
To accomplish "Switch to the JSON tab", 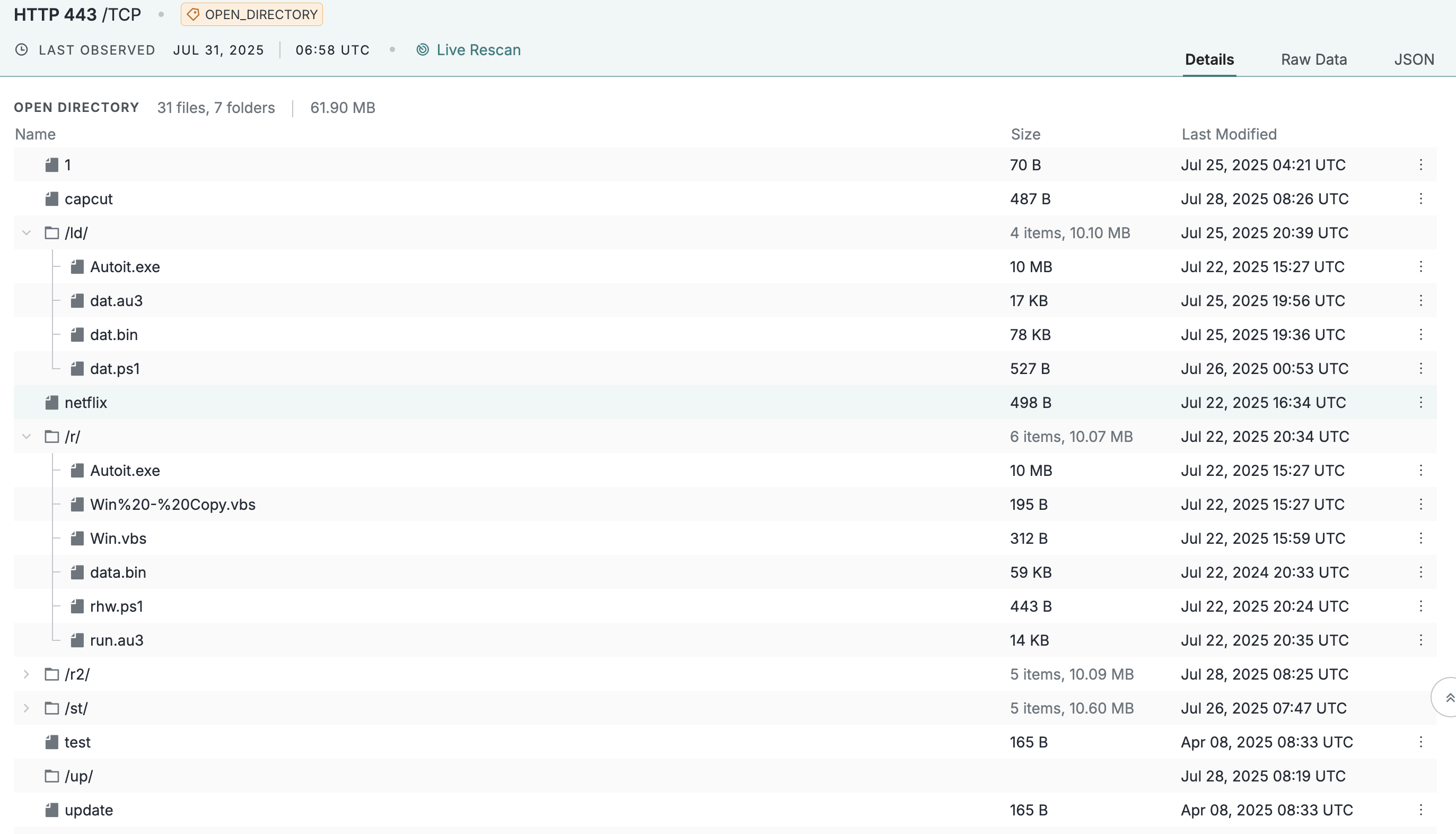I will pos(1414,59).
